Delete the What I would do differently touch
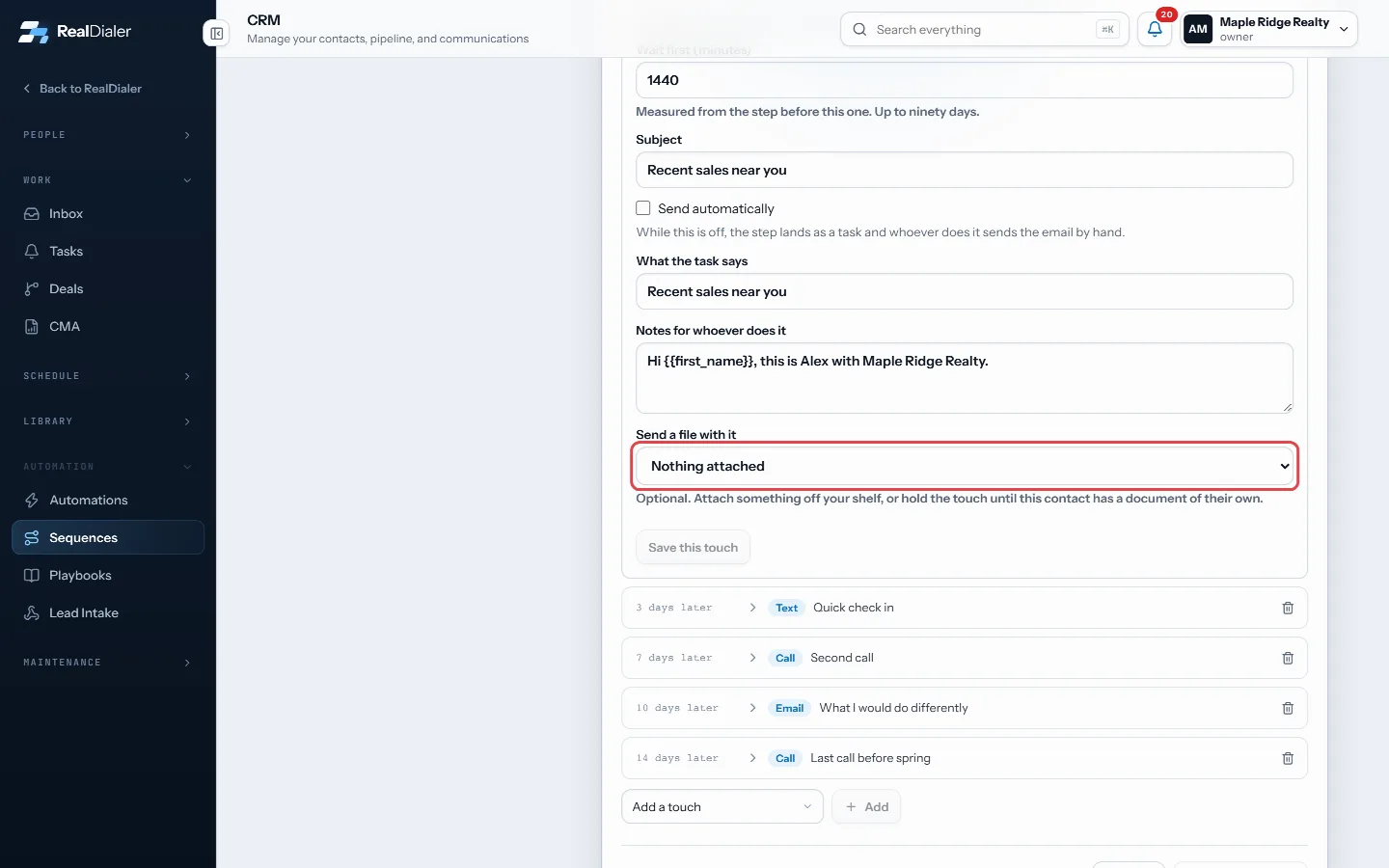 pyautogui.click(x=1288, y=709)
